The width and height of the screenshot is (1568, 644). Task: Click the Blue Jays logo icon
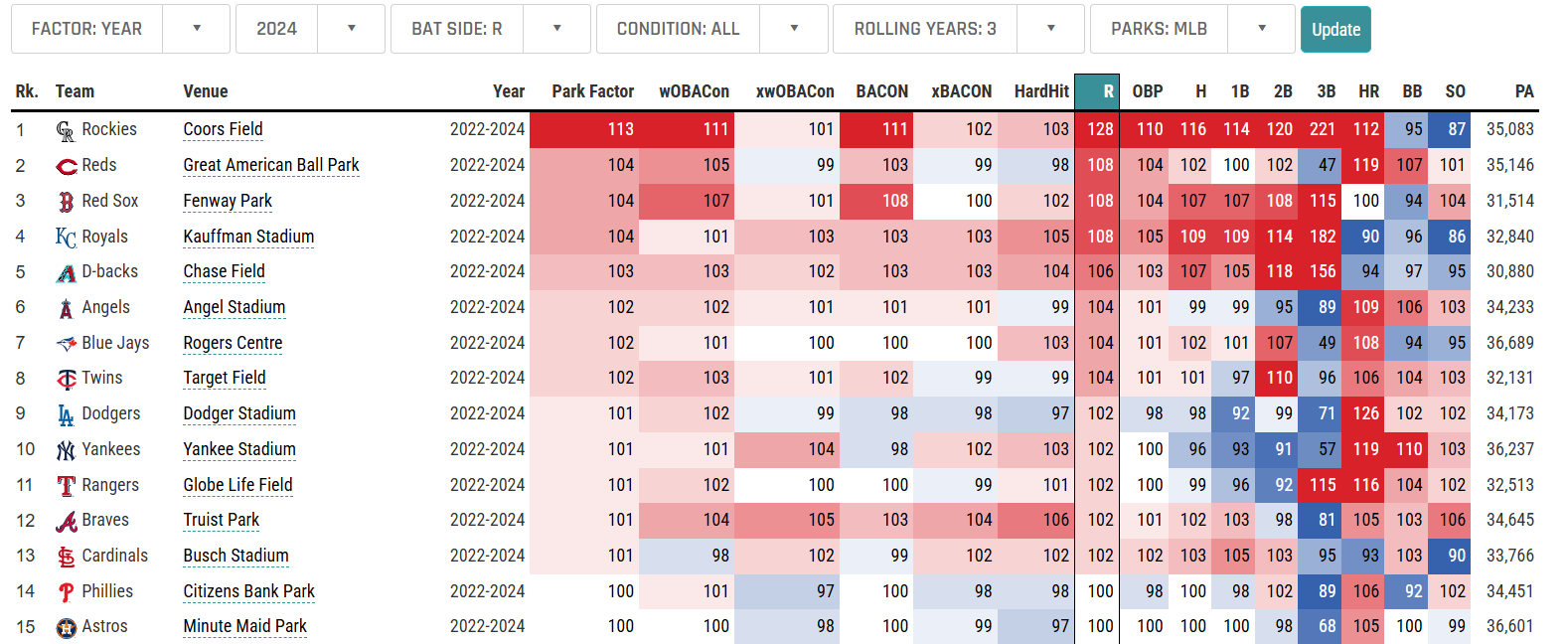pos(66,344)
